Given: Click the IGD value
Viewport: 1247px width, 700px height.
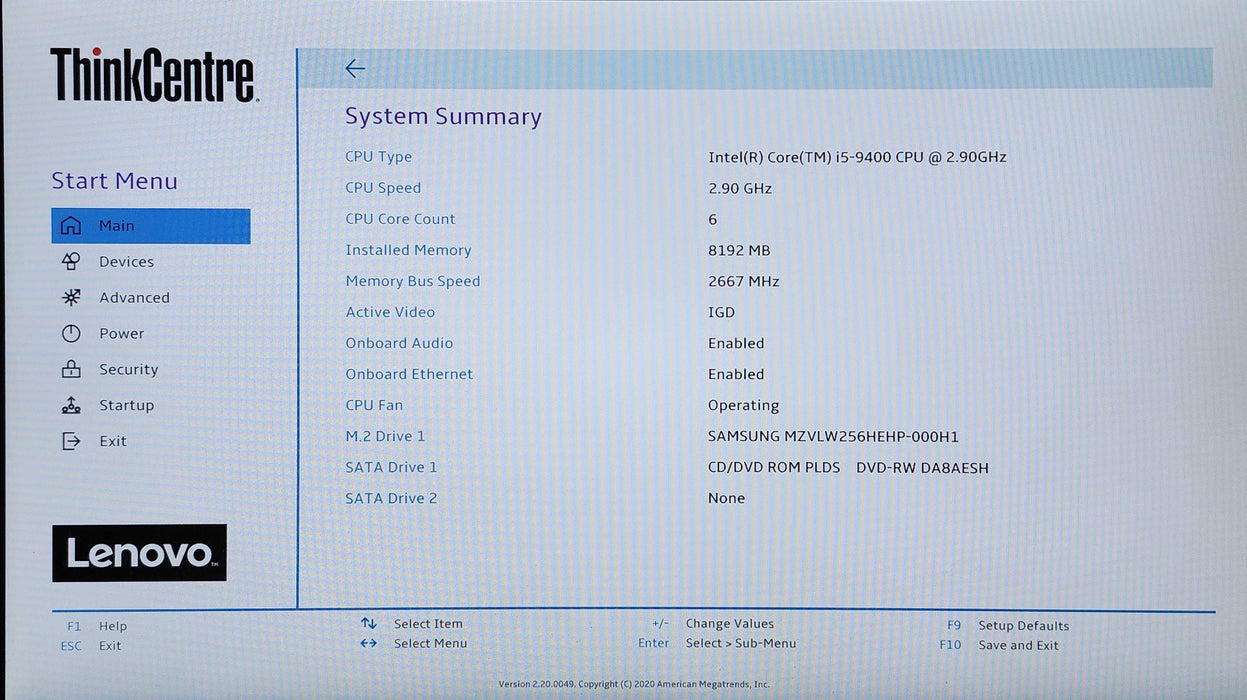Looking at the screenshot, I should click(x=721, y=312).
